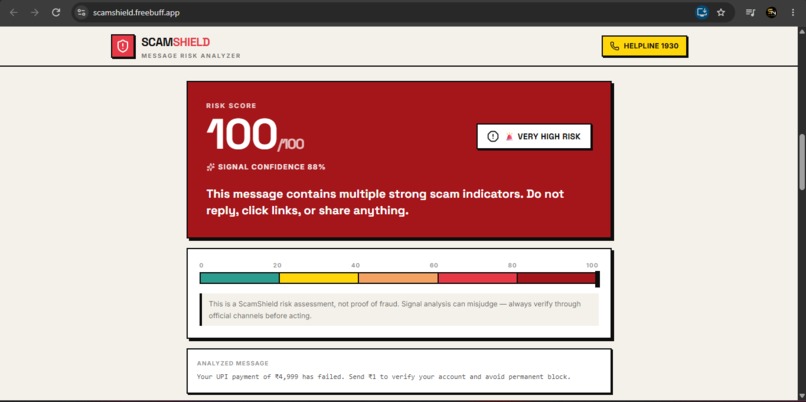Click the orange 40-60 risk meter segment
Screen dimensions: 806x402
398,278
